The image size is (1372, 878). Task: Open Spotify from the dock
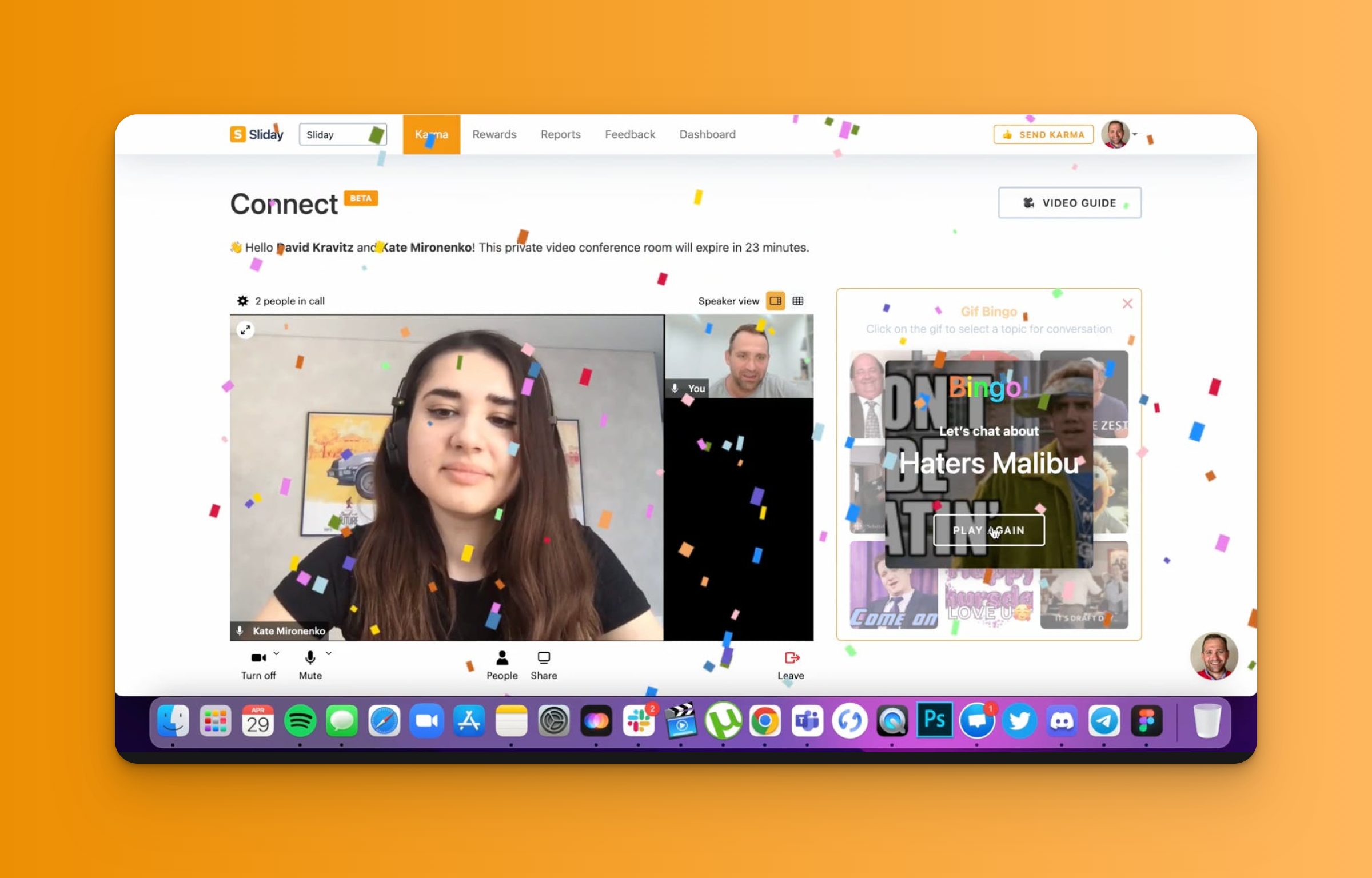pyautogui.click(x=300, y=721)
